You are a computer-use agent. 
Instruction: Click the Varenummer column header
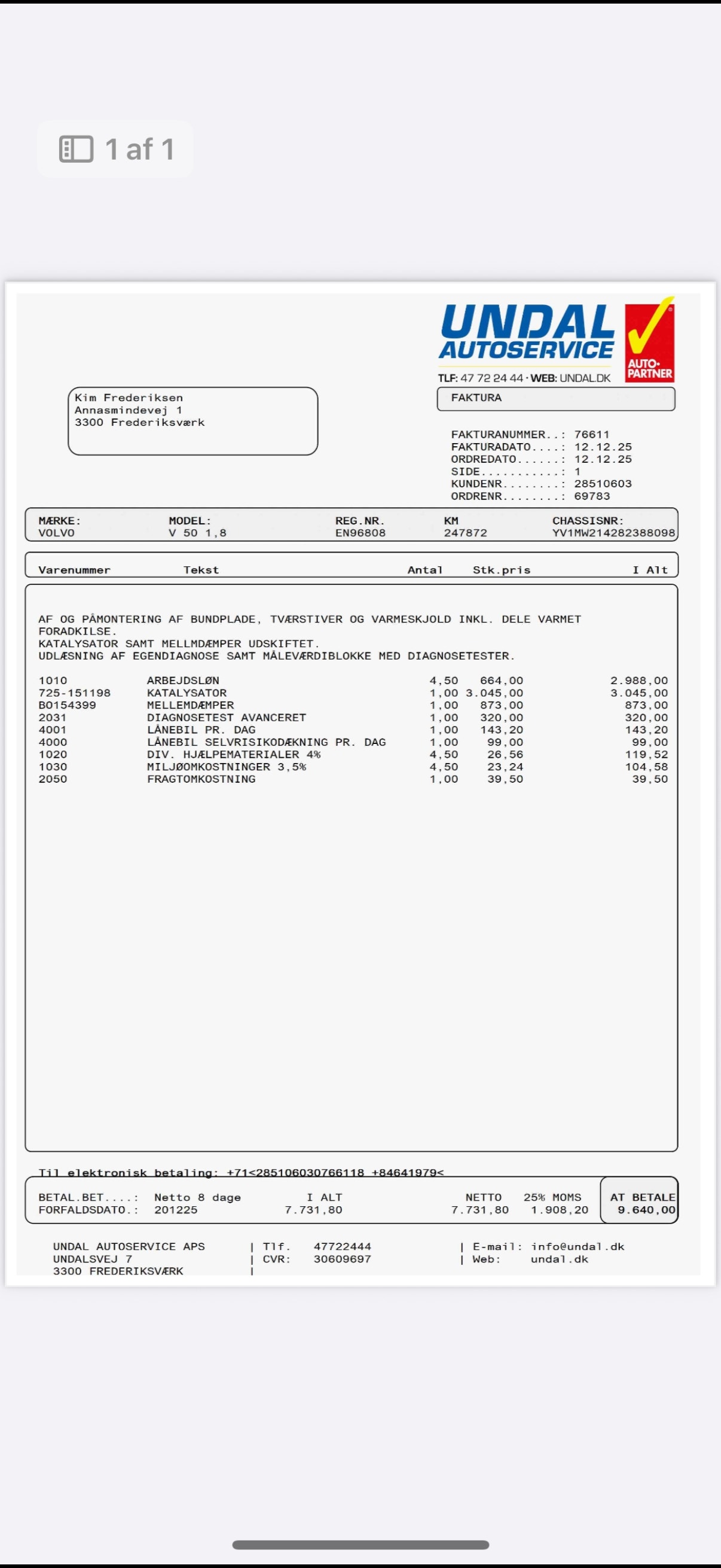tap(74, 570)
